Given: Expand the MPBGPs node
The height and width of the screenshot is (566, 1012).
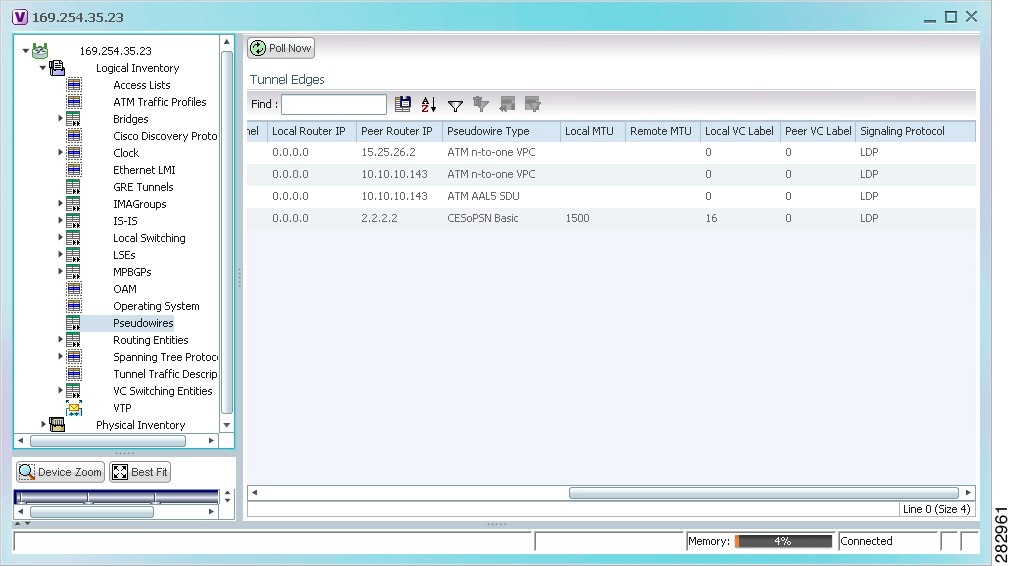Looking at the screenshot, I should (x=60, y=271).
